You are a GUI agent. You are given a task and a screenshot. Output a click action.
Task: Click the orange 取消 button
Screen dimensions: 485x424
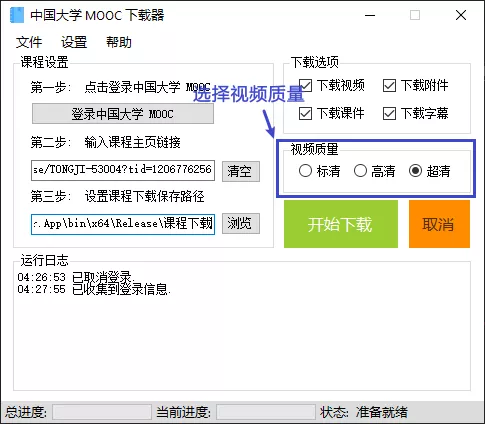439,224
